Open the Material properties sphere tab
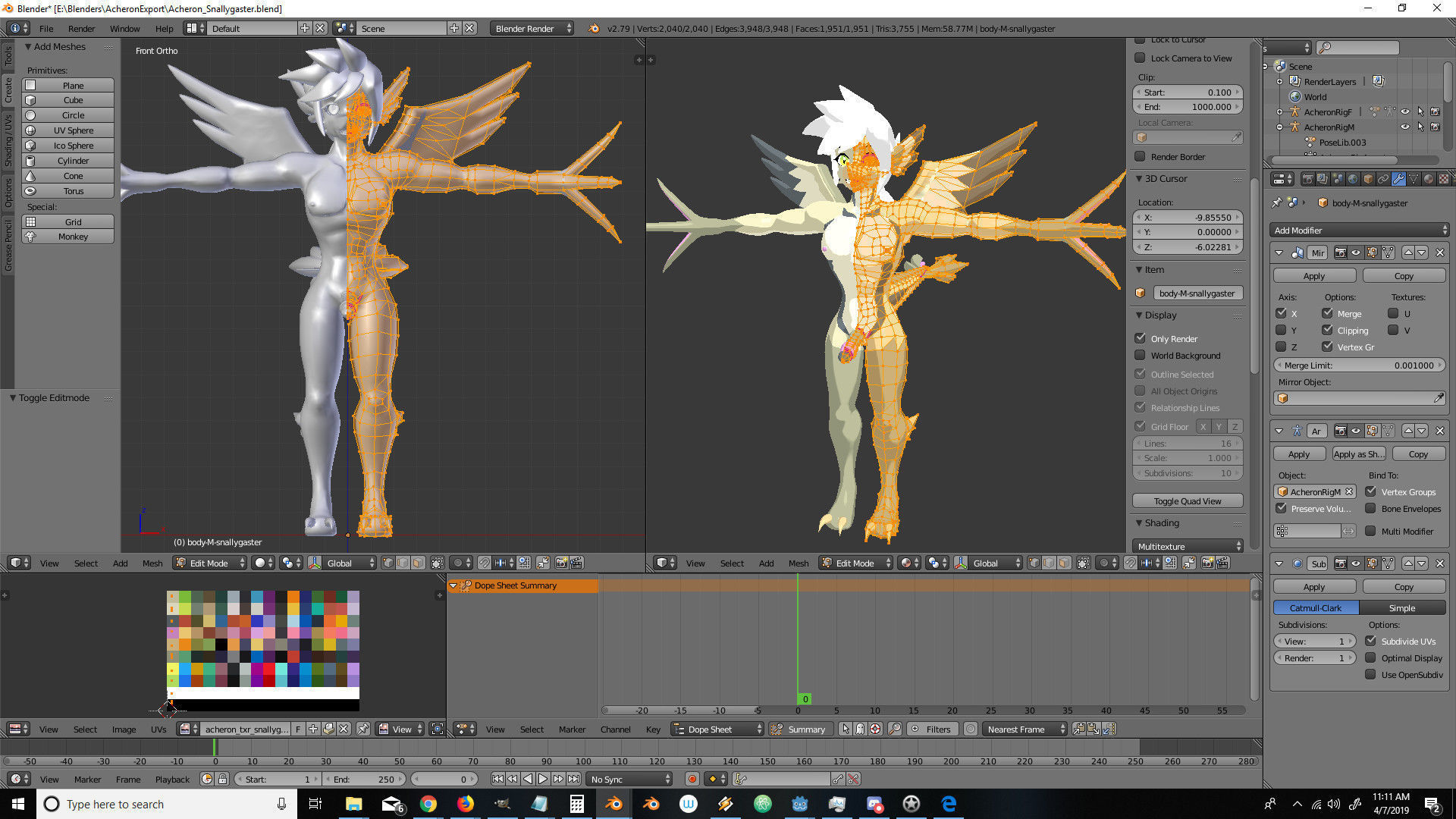This screenshot has height=819, width=1456. point(1429,179)
